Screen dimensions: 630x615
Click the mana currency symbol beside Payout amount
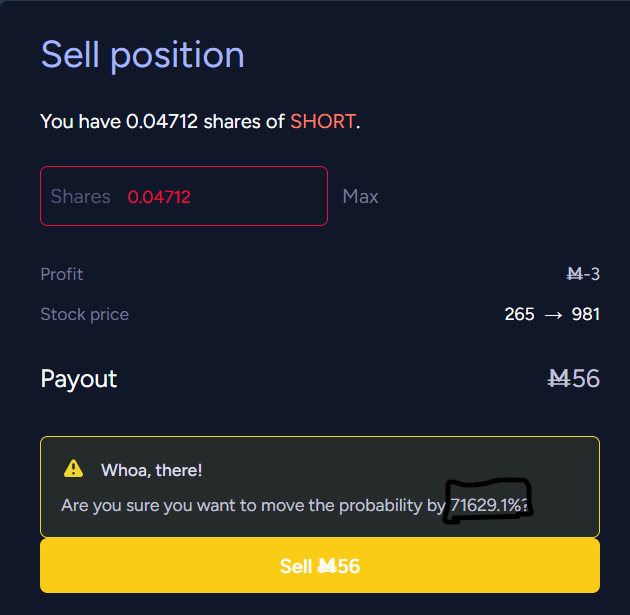tap(559, 379)
